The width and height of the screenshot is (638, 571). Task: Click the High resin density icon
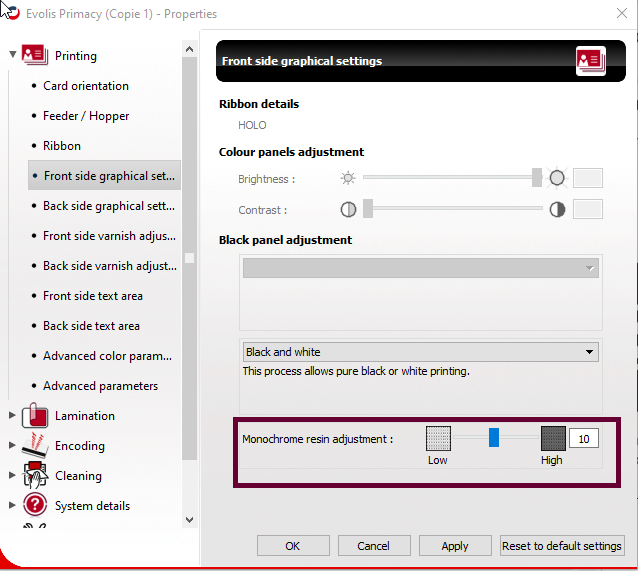pyautogui.click(x=553, y=438)
